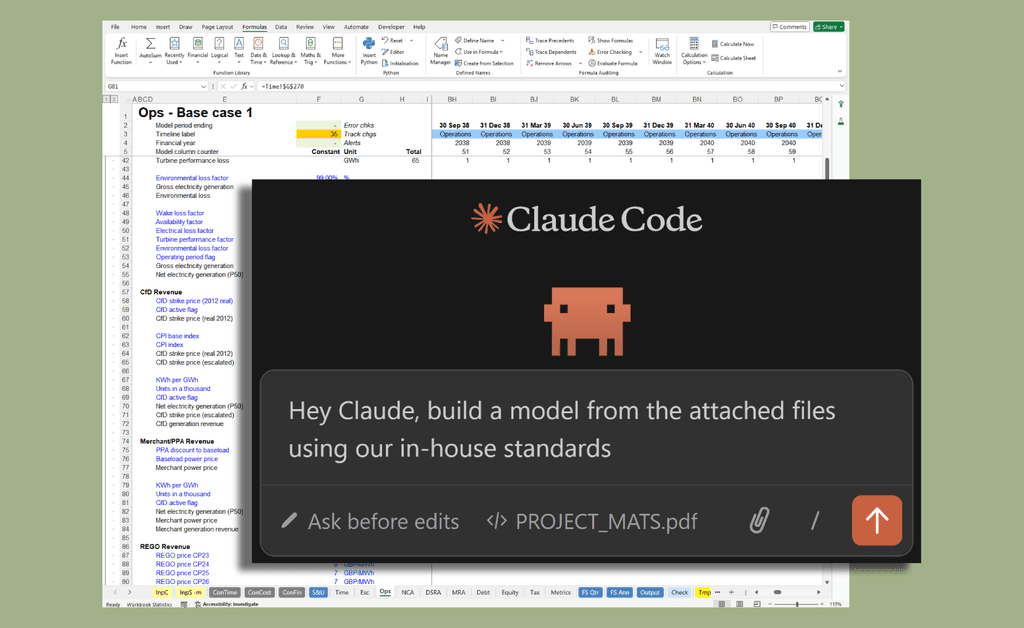Click Remove Arrows
The width and height of the screenshot is (1024, 628).
[549, 63]
